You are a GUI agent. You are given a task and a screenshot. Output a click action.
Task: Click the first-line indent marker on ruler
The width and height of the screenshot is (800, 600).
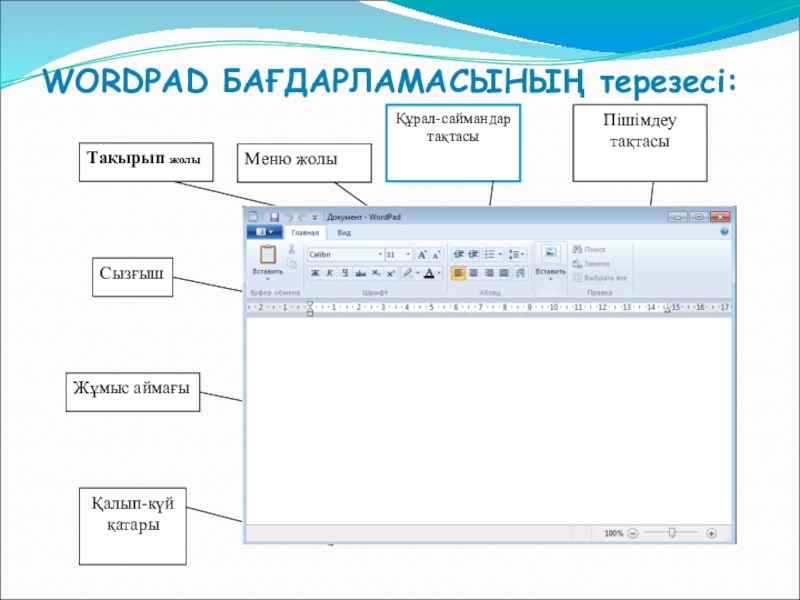[310, 305]
